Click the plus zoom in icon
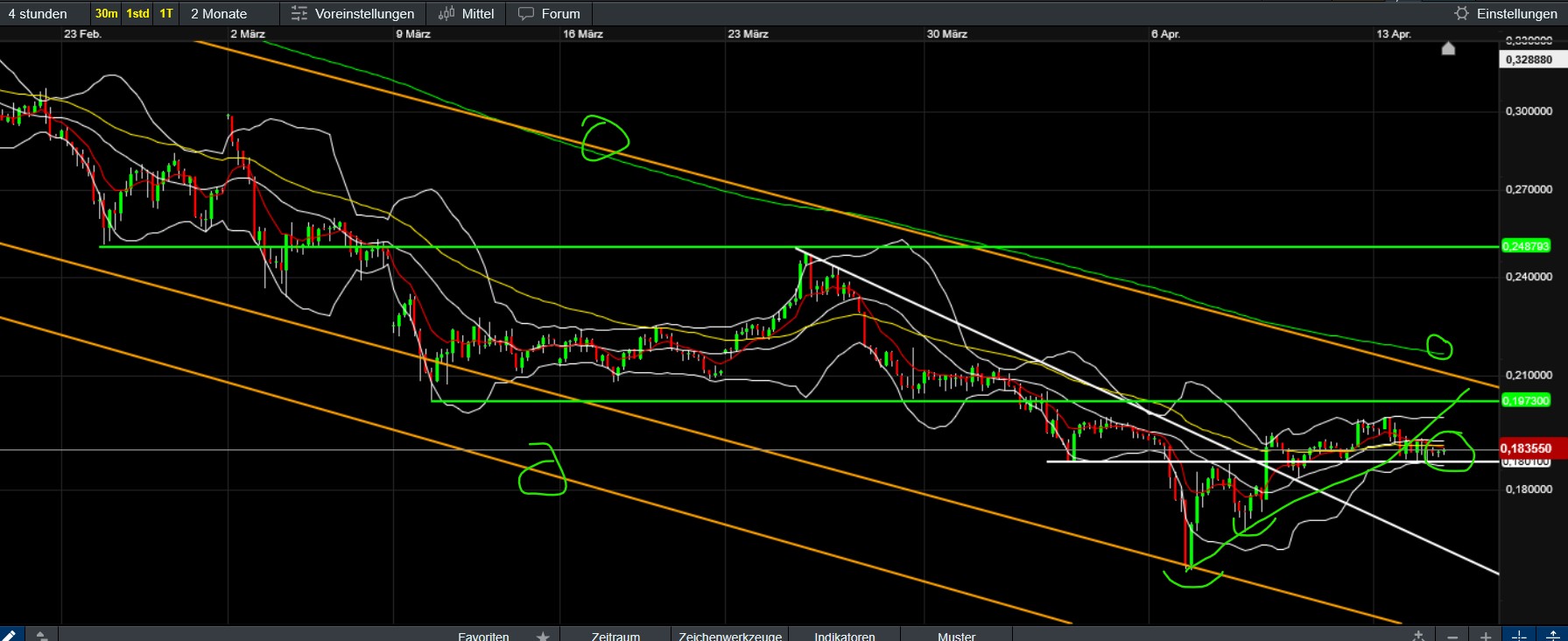 coord(1486,636)
